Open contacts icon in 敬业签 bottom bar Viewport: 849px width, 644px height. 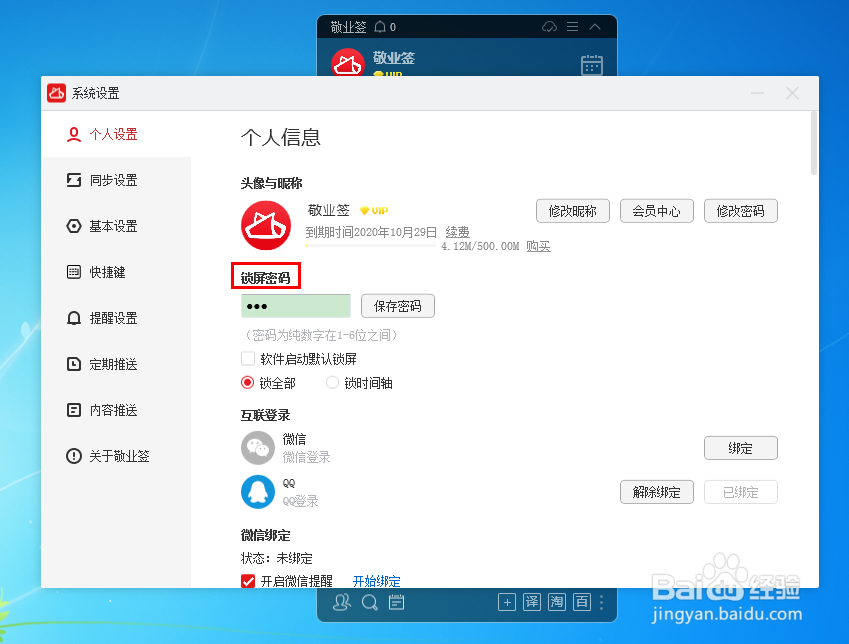[x=342, y=602]
